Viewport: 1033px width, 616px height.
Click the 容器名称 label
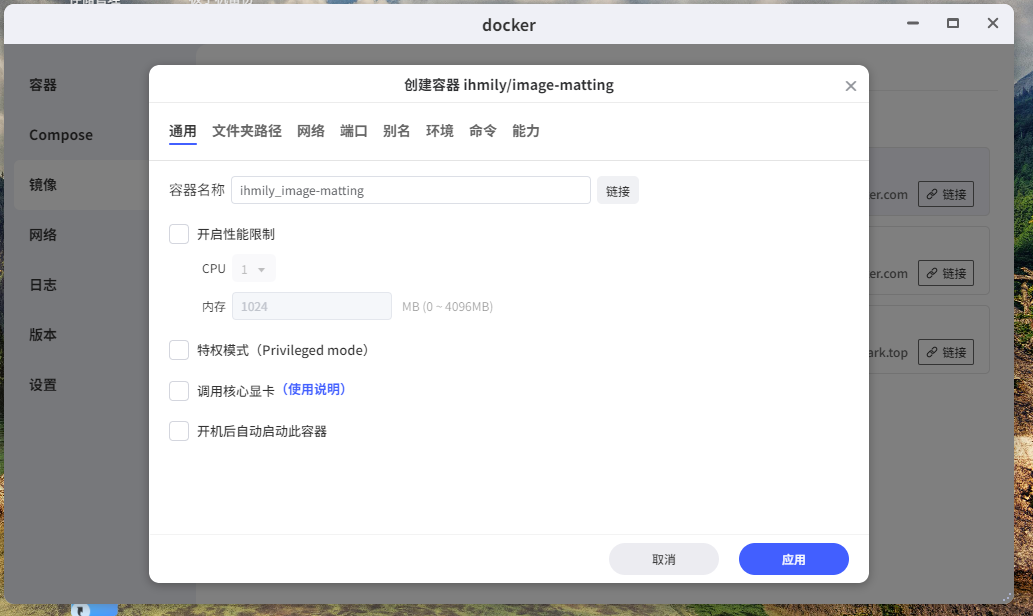[197, 190]
